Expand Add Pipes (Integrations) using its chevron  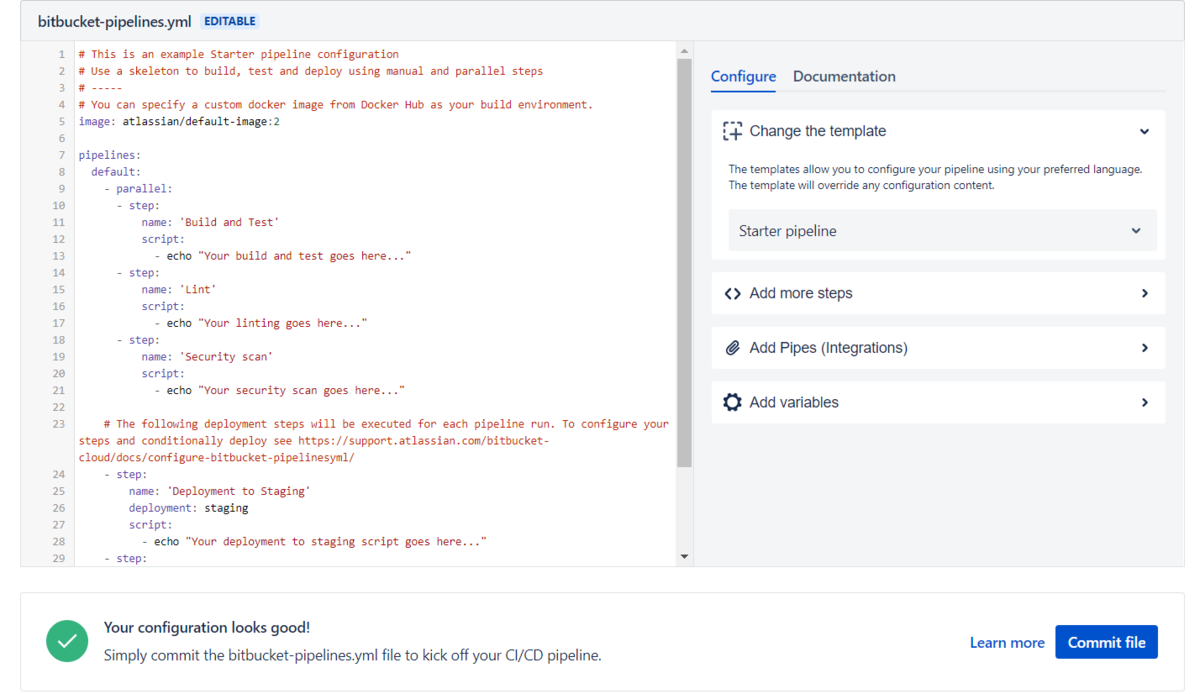click(x=1144, y=348)
